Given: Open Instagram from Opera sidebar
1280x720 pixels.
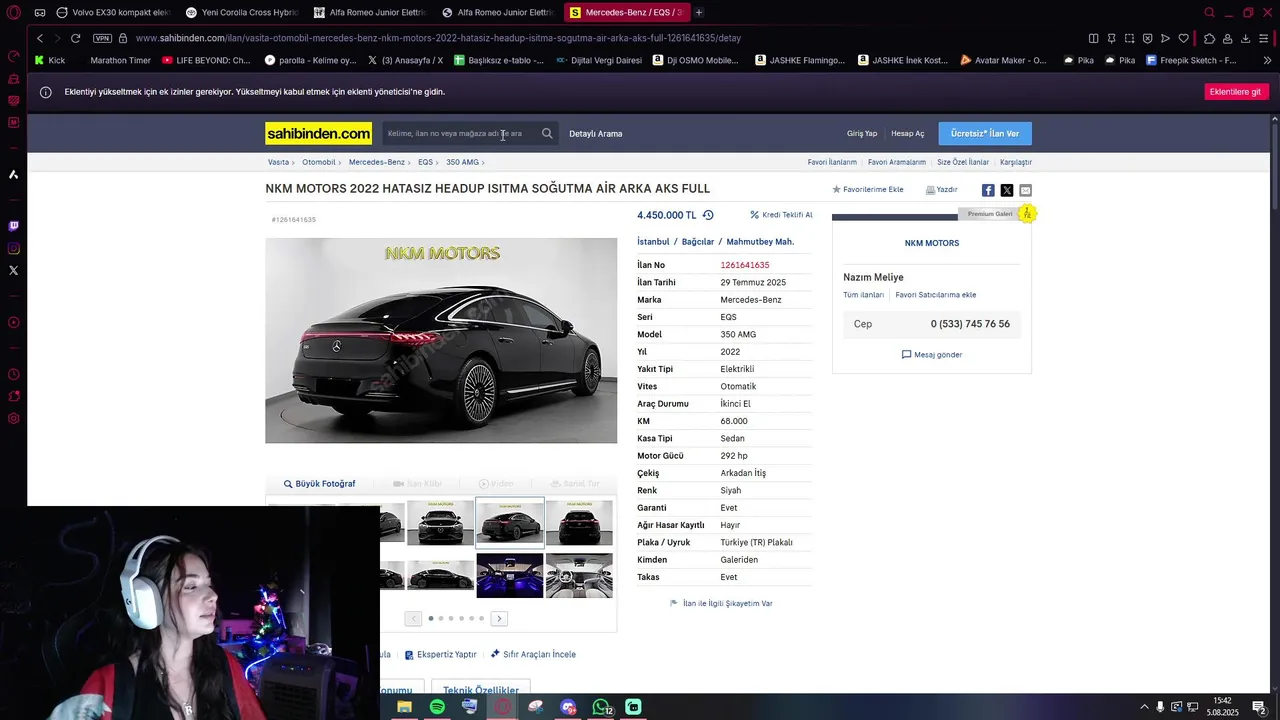Looking at the screenshot, I should pos(13,249).
